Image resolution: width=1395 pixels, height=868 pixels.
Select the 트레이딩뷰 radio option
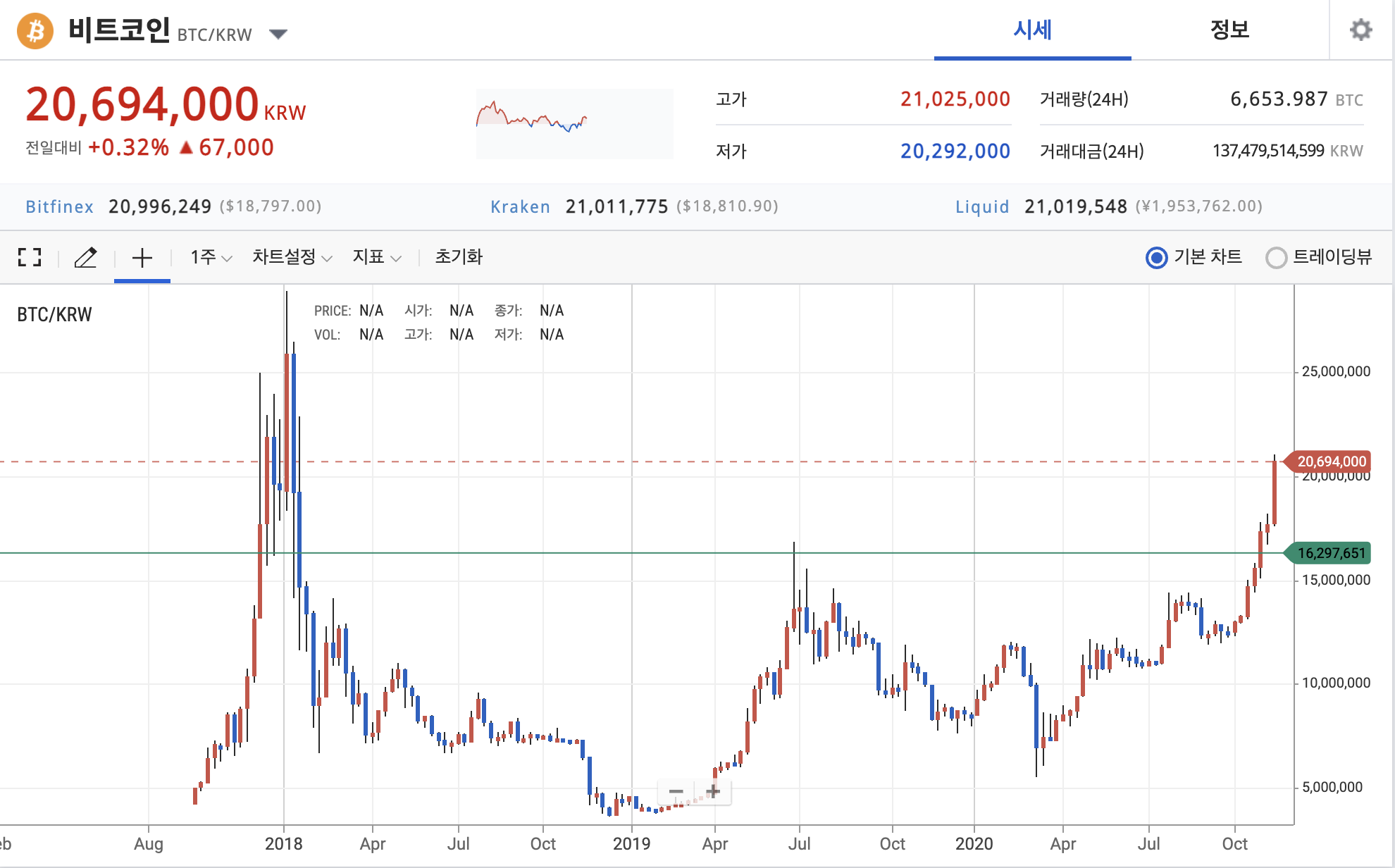tap(1276, 258)
